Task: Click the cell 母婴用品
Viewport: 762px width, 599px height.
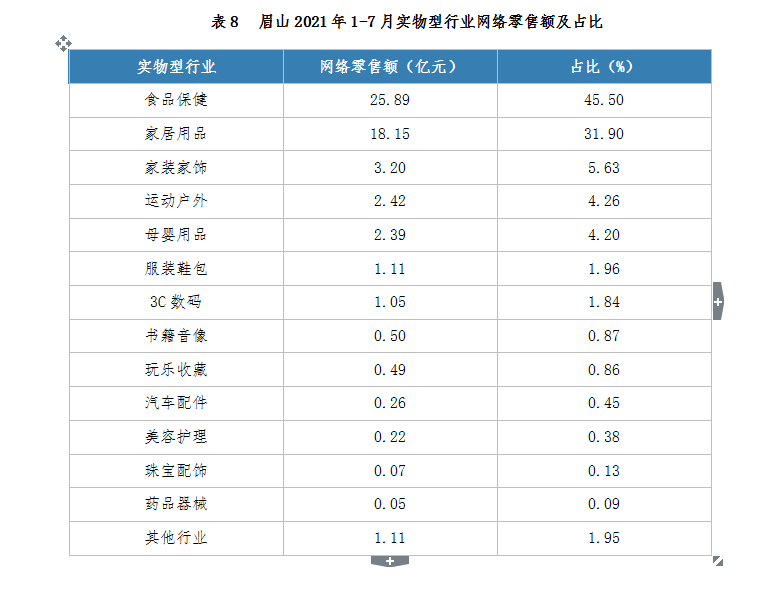Action: (176, 235)
